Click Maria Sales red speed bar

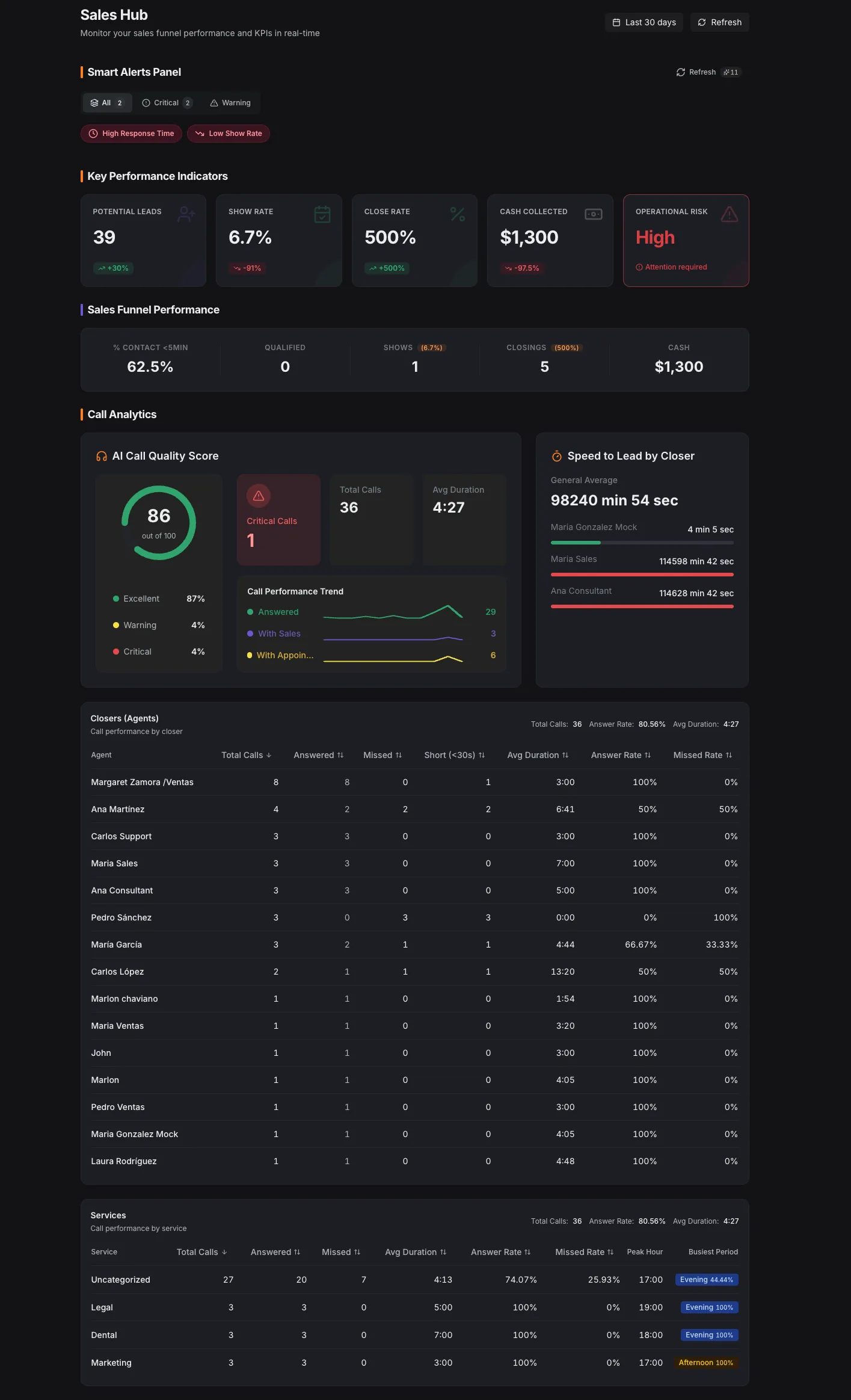coord(642,575)
